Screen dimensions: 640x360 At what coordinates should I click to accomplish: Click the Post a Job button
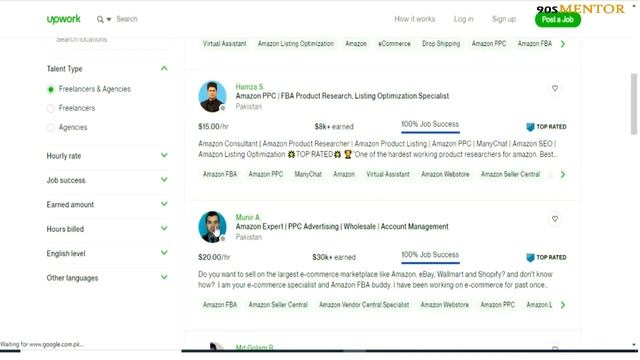[x=558, y=20]
